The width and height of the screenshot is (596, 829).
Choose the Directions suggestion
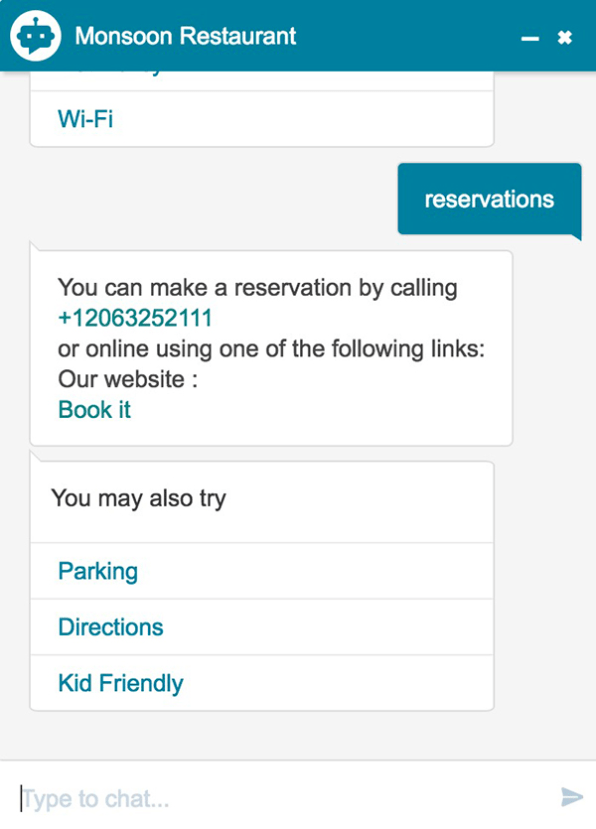coord(262,627)
